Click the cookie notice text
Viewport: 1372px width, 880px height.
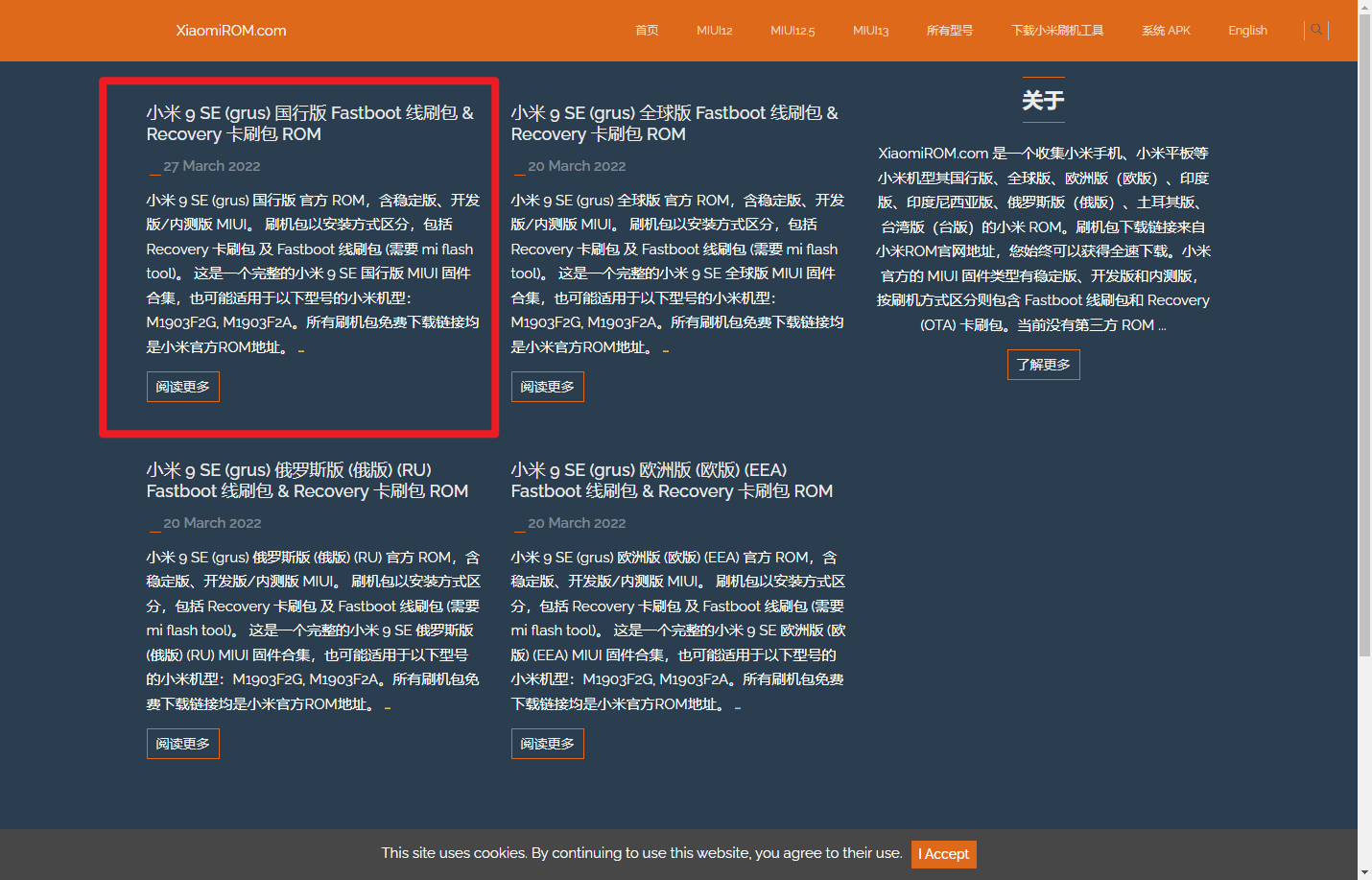tap(642, 853)
